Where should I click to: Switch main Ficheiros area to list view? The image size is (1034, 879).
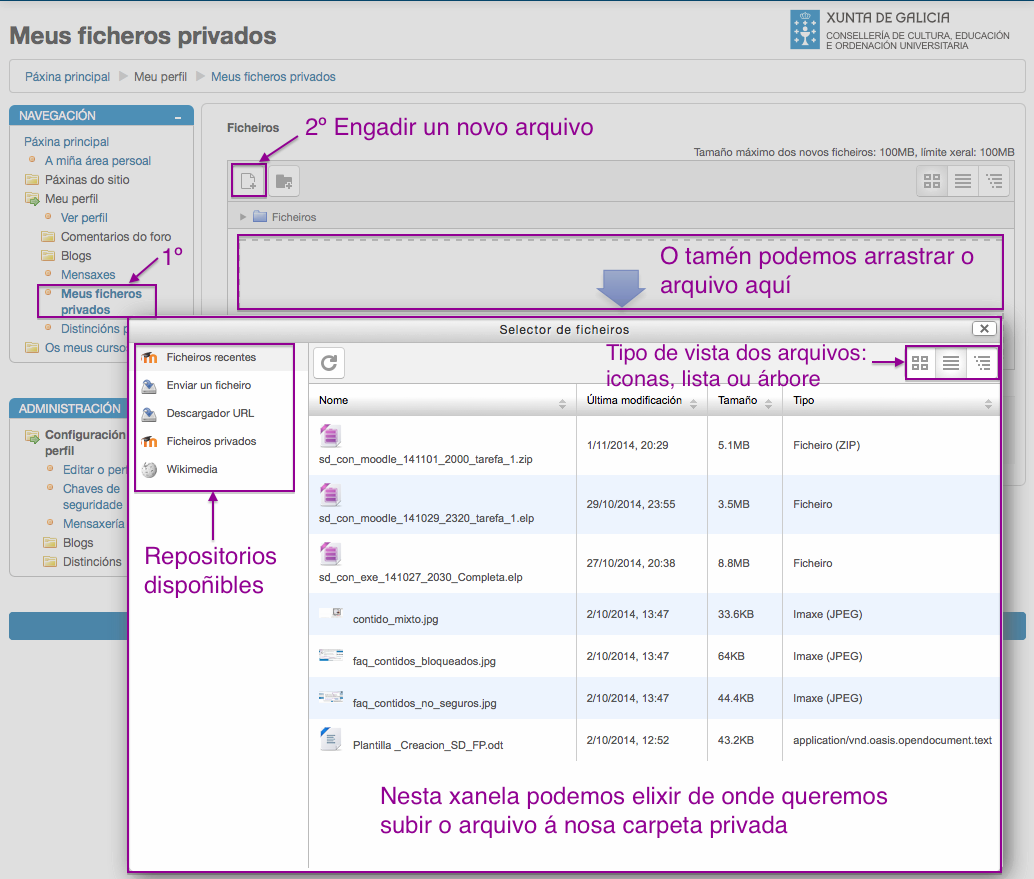961,181
